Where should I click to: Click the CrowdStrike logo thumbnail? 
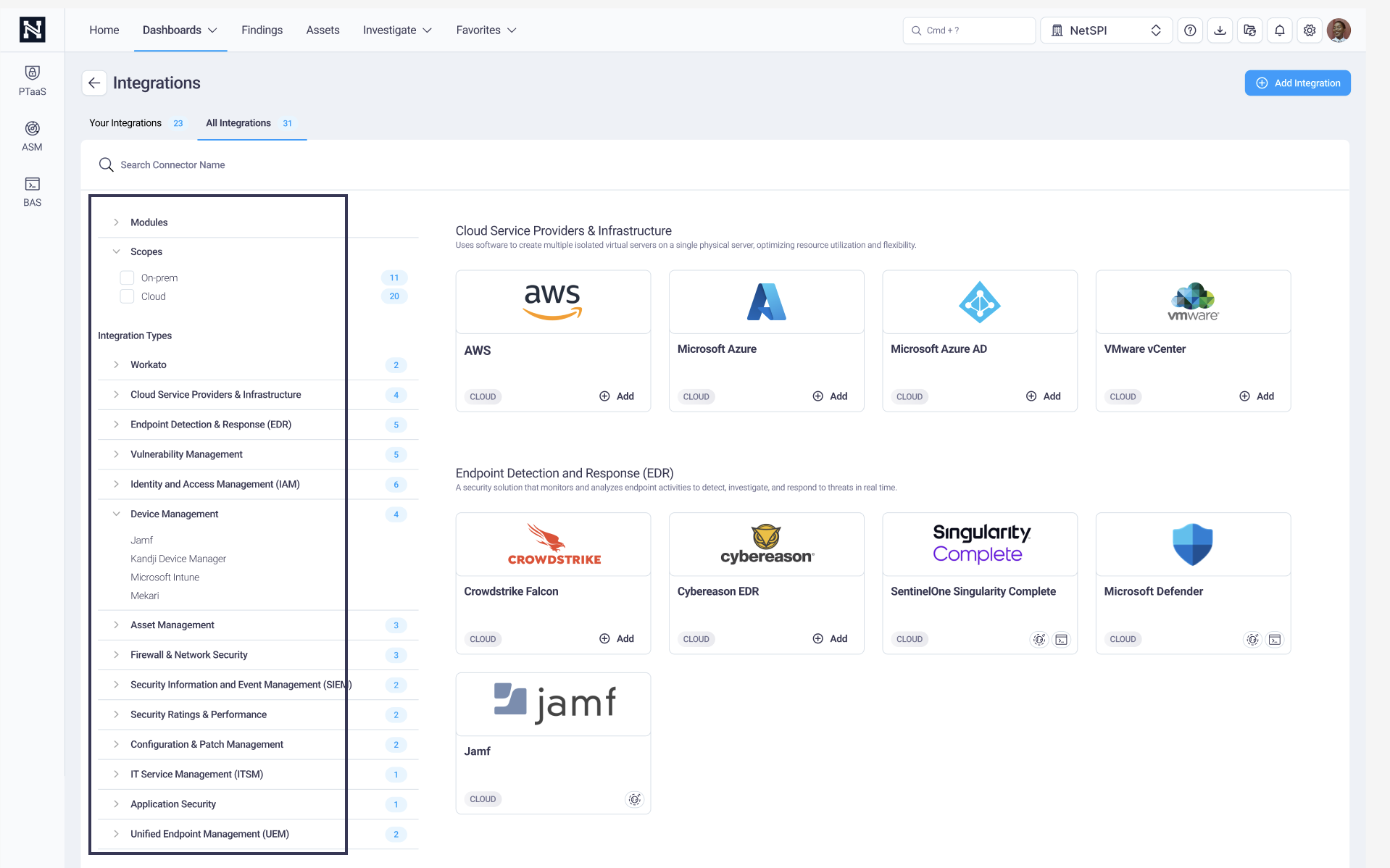553,545
